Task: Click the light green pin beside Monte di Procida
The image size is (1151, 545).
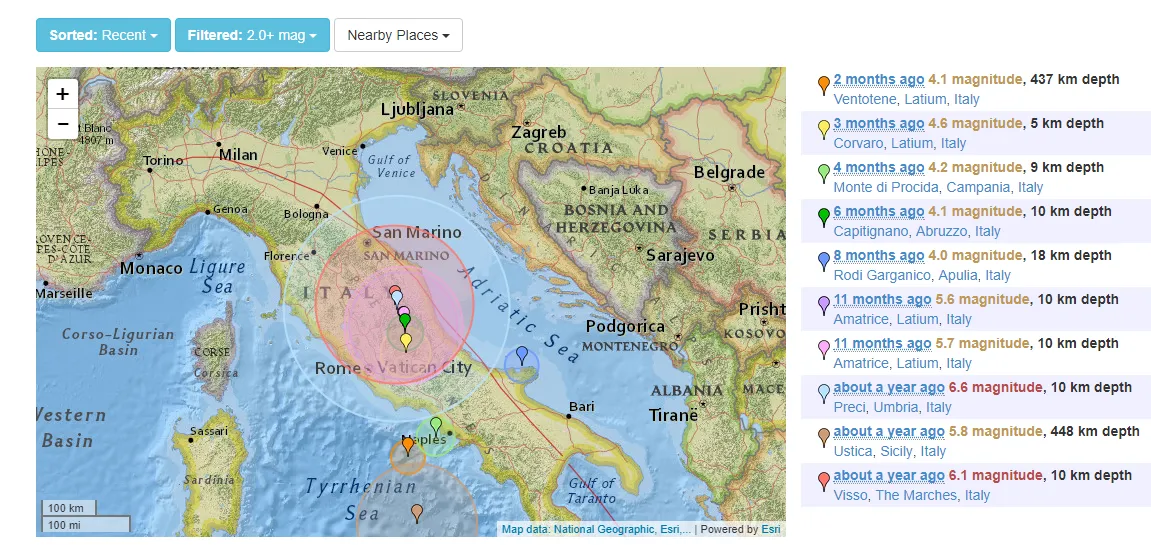Action: point(824,173)
